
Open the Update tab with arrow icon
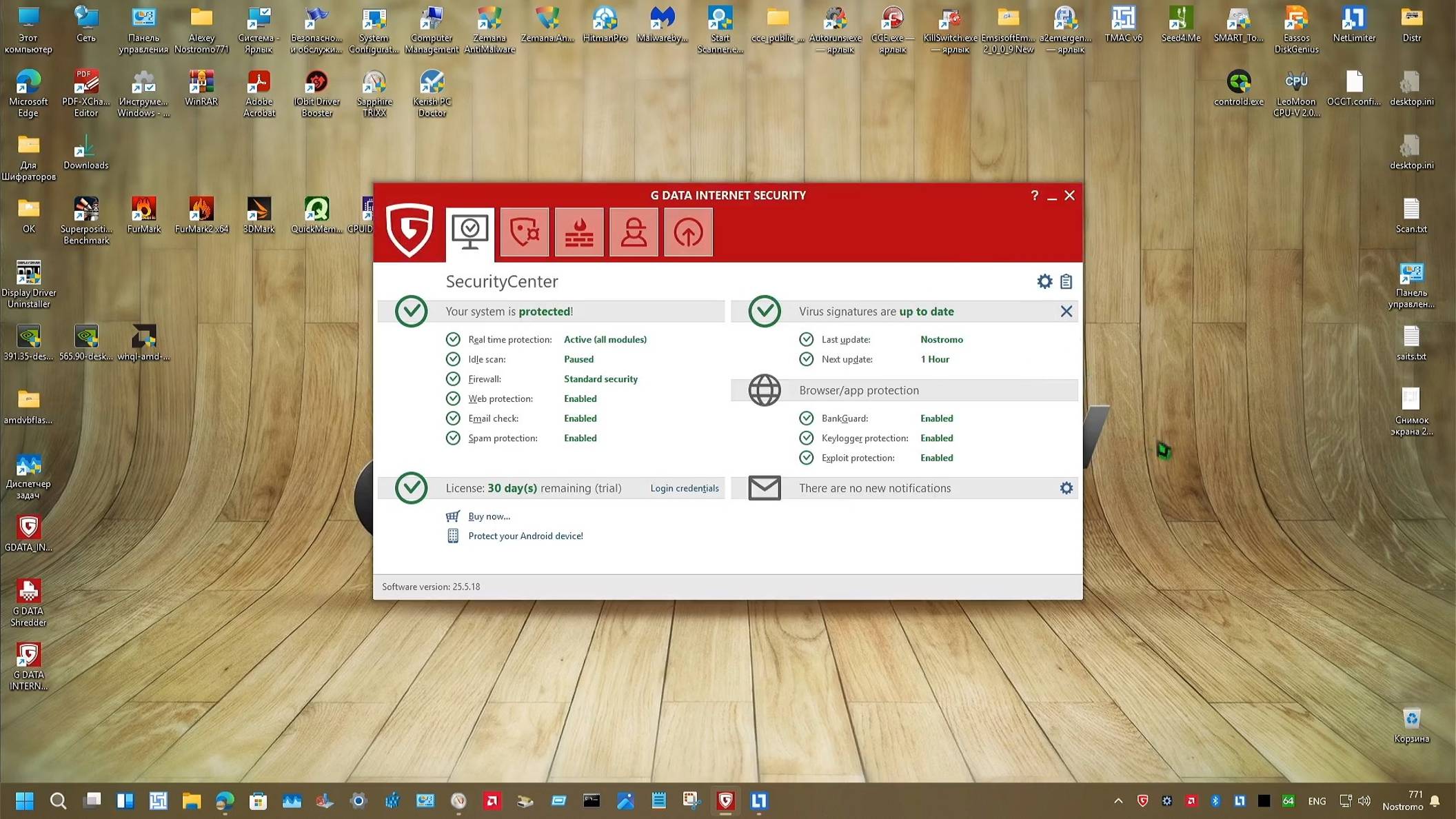pyautogui.click(x=688, y=232)
